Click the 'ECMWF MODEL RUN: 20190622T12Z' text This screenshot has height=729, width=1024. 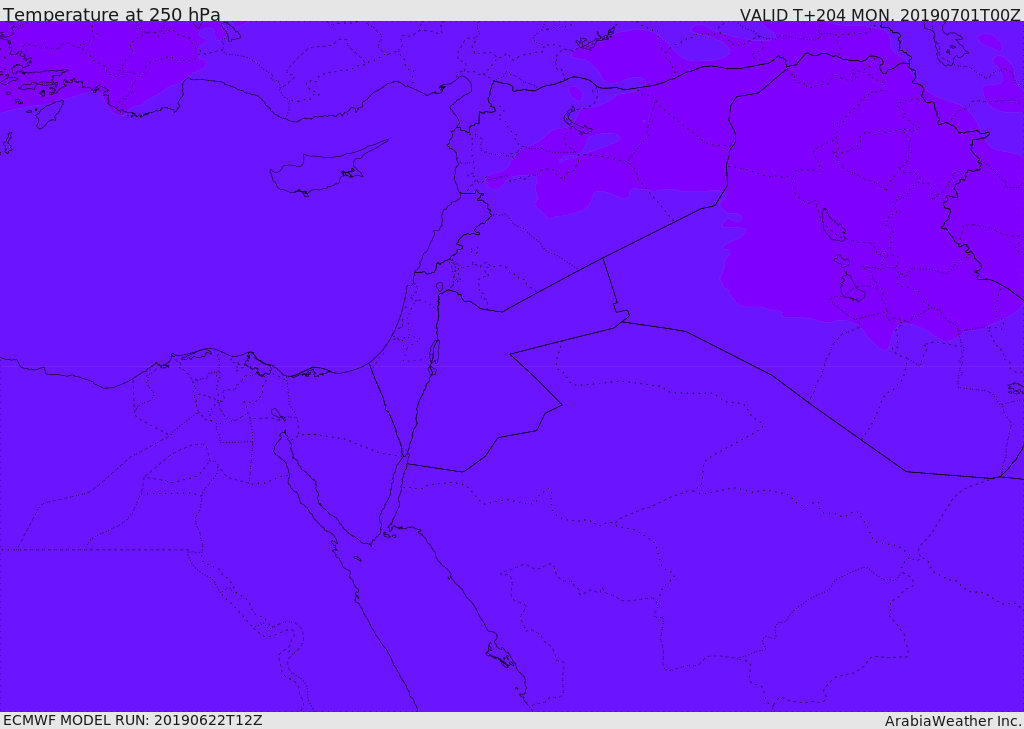[x=133, y=720]
